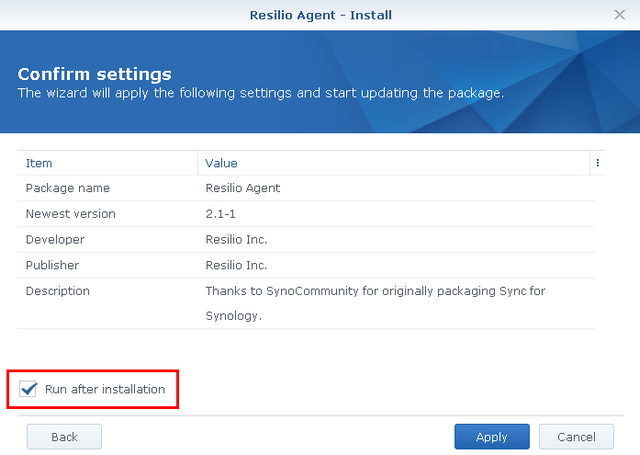This screenshot has height=455, width=640.
Task: Cancel the installation wizard
Action: click(576, 437)
